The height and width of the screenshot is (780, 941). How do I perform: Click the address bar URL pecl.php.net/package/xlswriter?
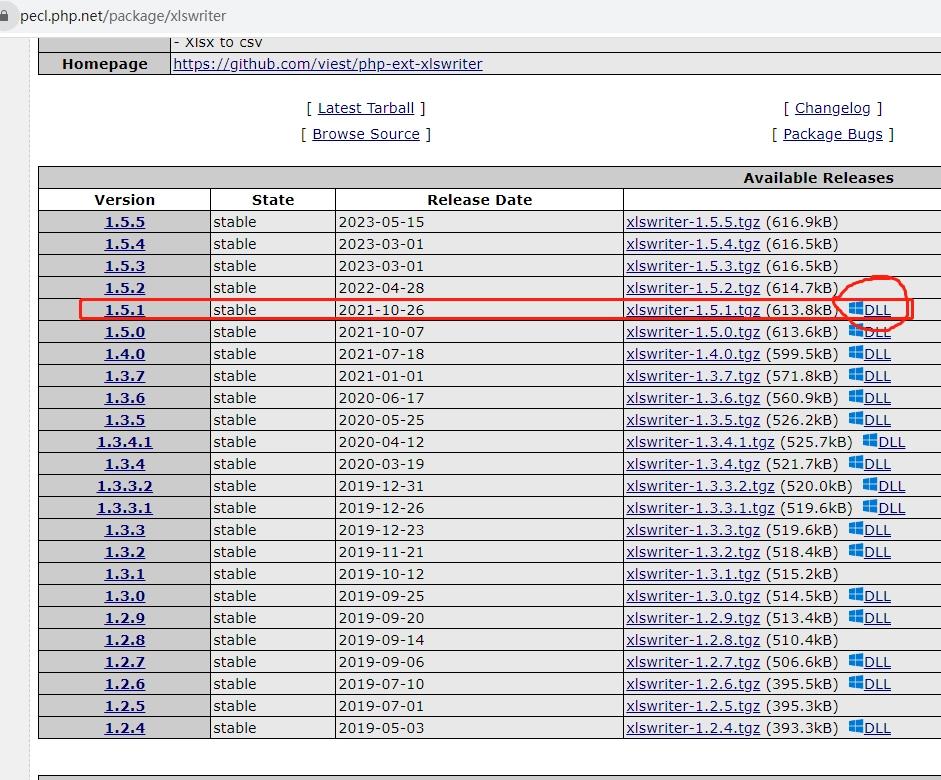pos(123,16)
